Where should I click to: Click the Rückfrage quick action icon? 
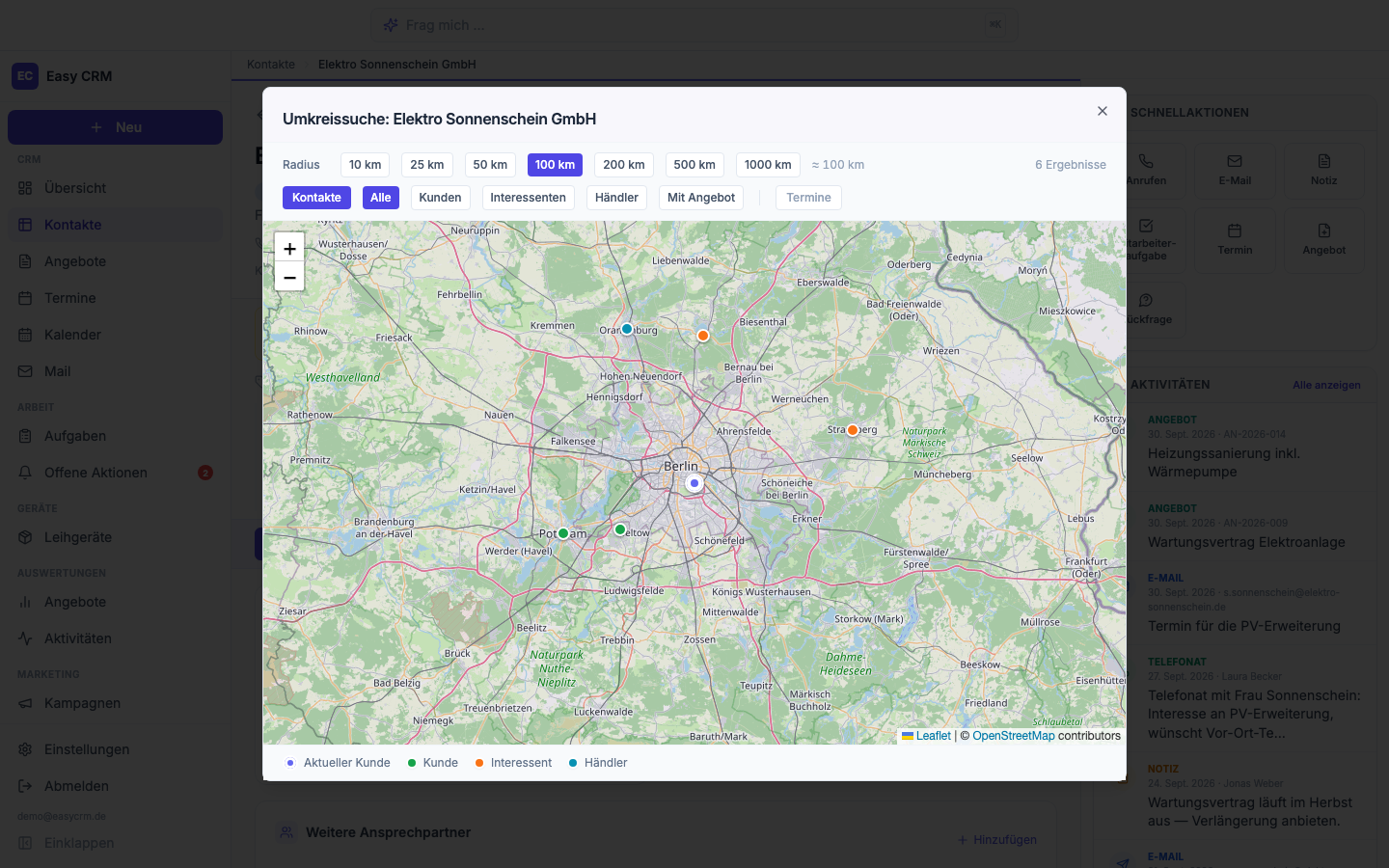1146,300
